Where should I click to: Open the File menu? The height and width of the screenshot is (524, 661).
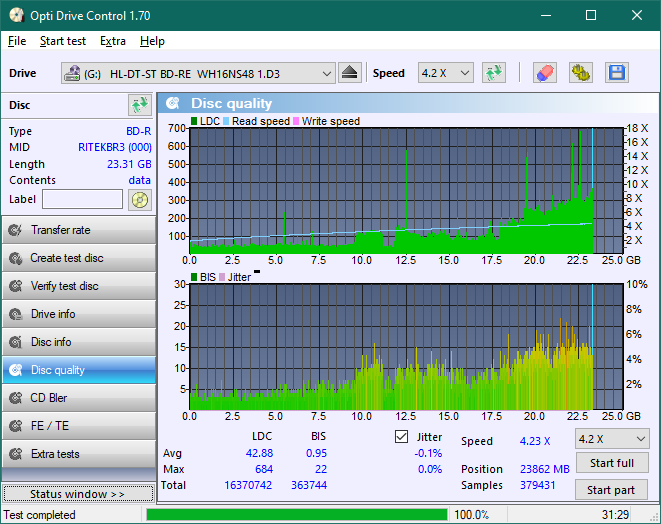pyautogui.click(x=17, y=41)
